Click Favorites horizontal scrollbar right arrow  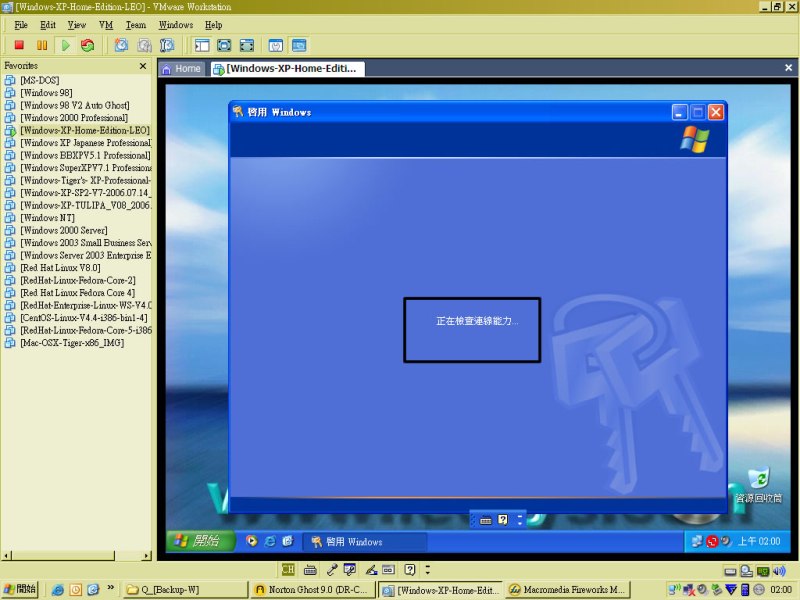pos(147,556)
